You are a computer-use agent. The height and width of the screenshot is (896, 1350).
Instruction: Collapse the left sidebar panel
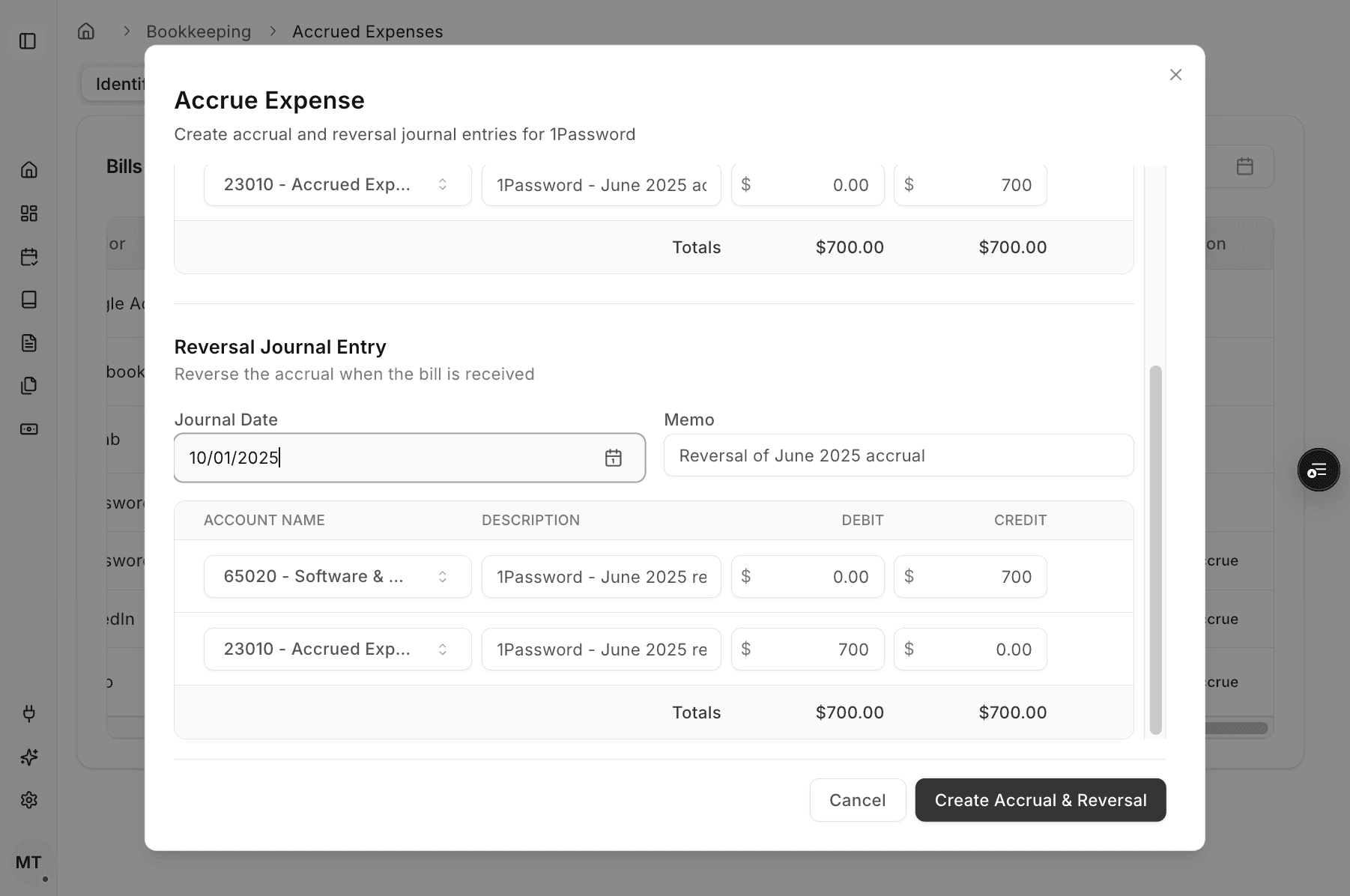29,41
